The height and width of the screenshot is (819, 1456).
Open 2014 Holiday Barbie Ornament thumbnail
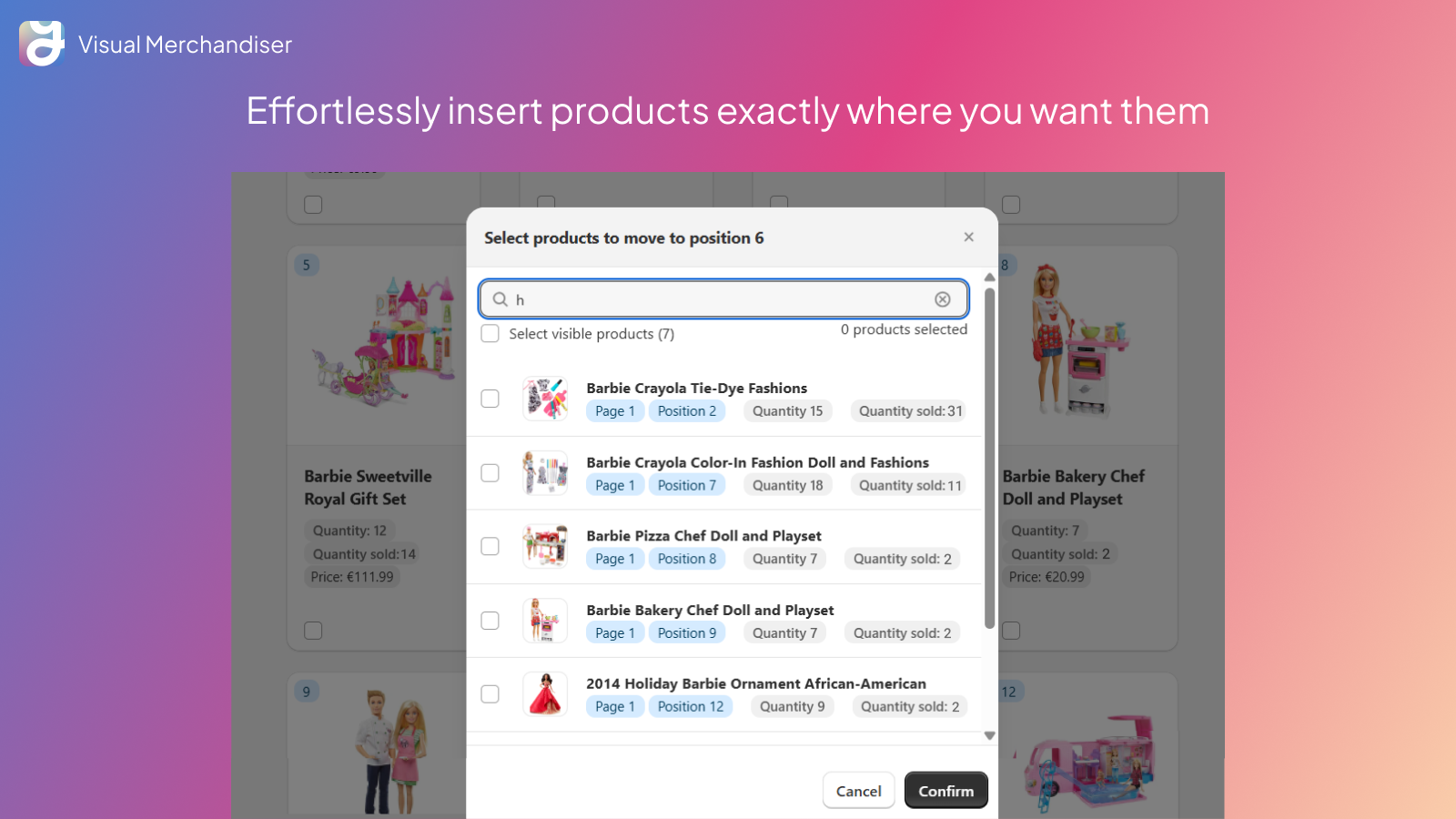pos(545,694)
